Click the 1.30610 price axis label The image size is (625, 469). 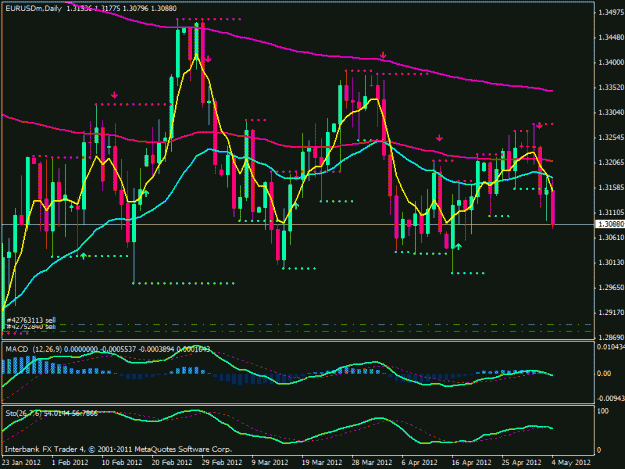[611, 238]
